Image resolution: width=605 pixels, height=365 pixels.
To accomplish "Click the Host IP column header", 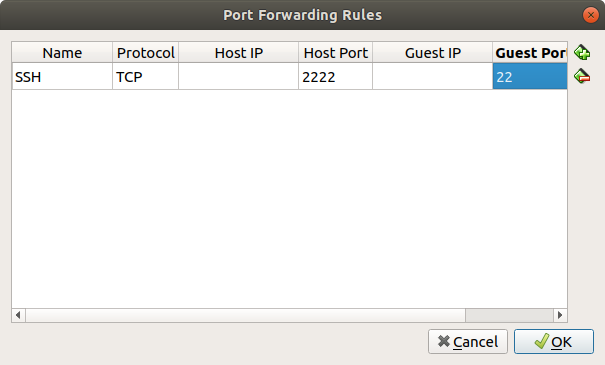I will pos(238,53).
